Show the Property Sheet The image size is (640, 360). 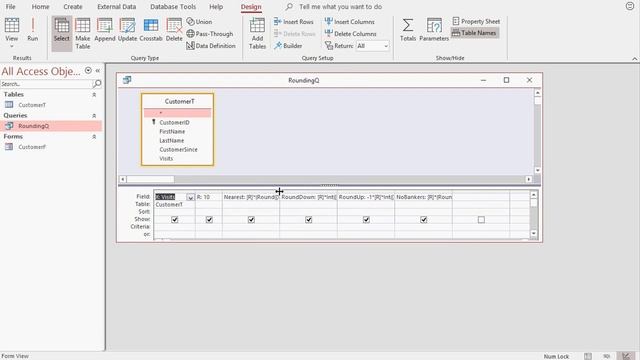click(476, 21)
